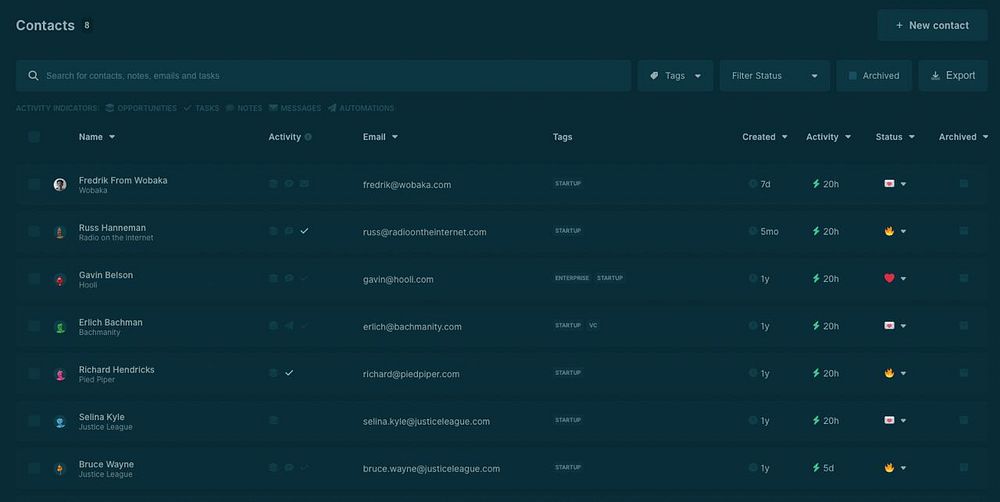Image resolution: width=1000 pixels, height=502 pixels.
Task: Click the messages envelope icon in Fredrik's row
Action: [x=304, y=184]
